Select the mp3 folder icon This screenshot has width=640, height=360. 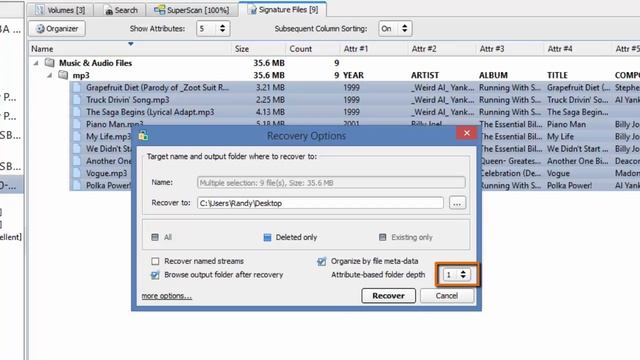click(x=63, y=75)
